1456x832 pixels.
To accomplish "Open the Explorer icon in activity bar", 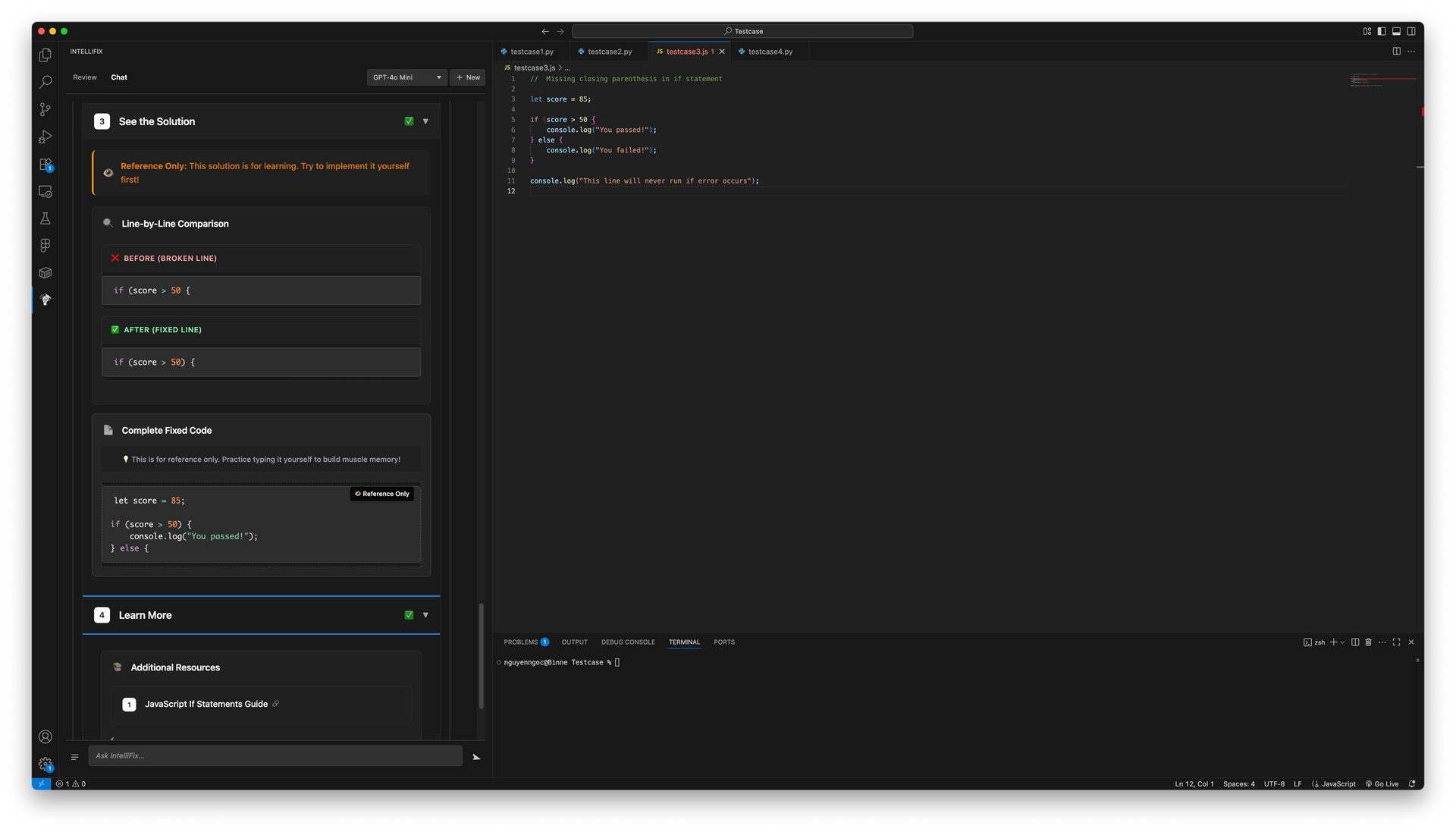I will (x=45, y=55).
